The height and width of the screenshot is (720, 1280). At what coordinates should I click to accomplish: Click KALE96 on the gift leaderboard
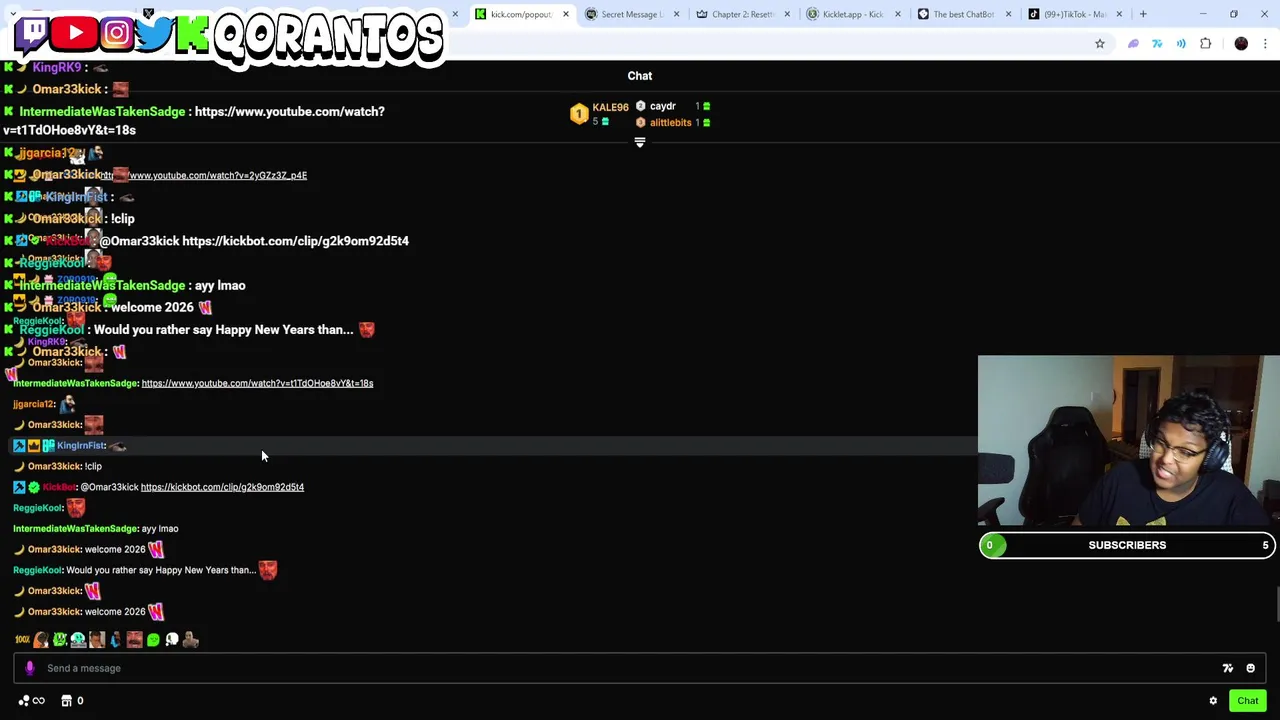610,107
